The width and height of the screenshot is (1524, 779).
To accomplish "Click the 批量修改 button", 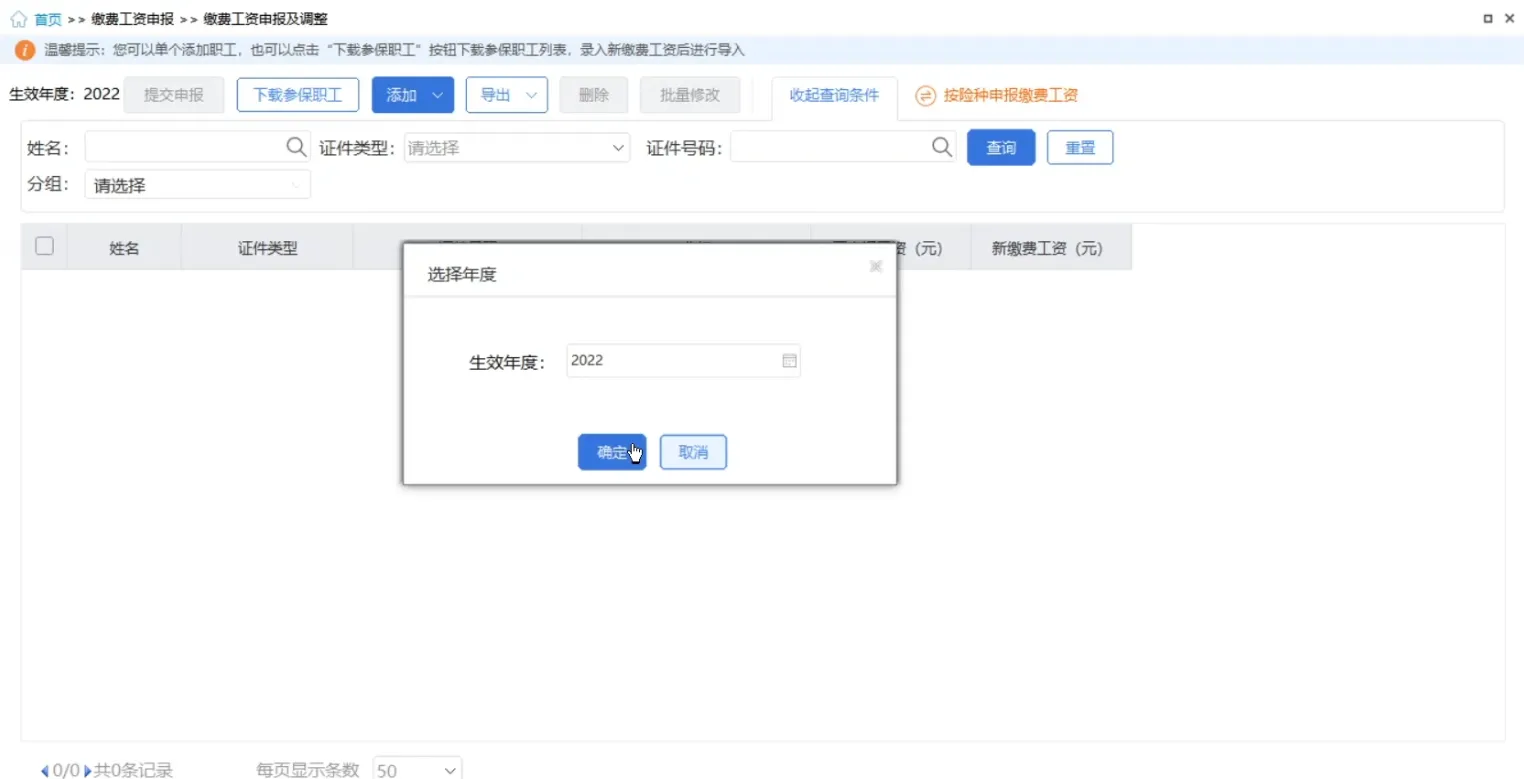I will [x=690, y=95].
